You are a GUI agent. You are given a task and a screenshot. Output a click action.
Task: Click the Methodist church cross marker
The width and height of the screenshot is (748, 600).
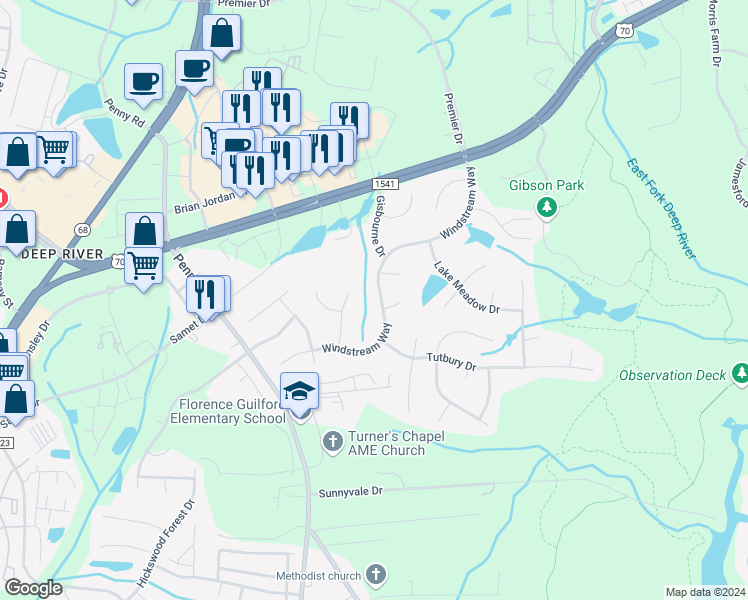click(x=376, y=574)
